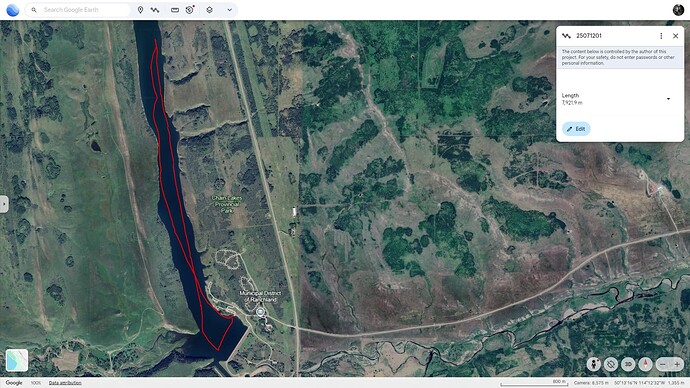Activate Street View pegman
690x388 pixels.
594,364
